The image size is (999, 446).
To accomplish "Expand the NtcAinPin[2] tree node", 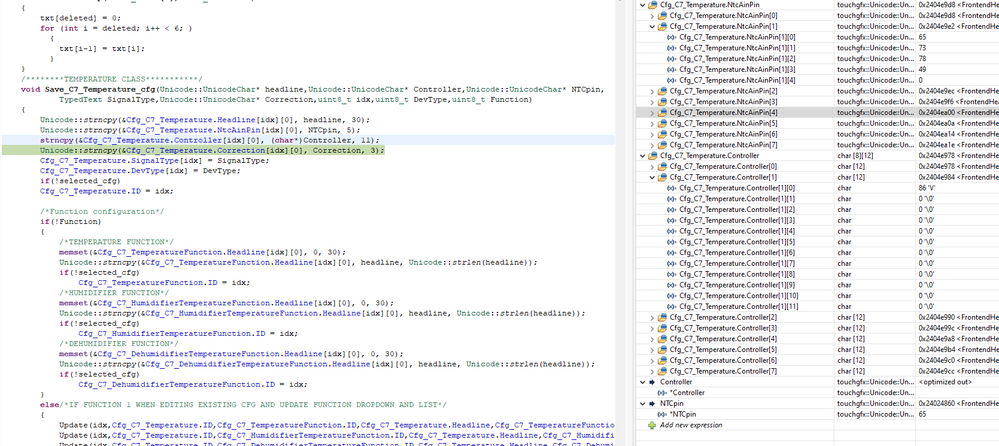I will tap(652, 91).
